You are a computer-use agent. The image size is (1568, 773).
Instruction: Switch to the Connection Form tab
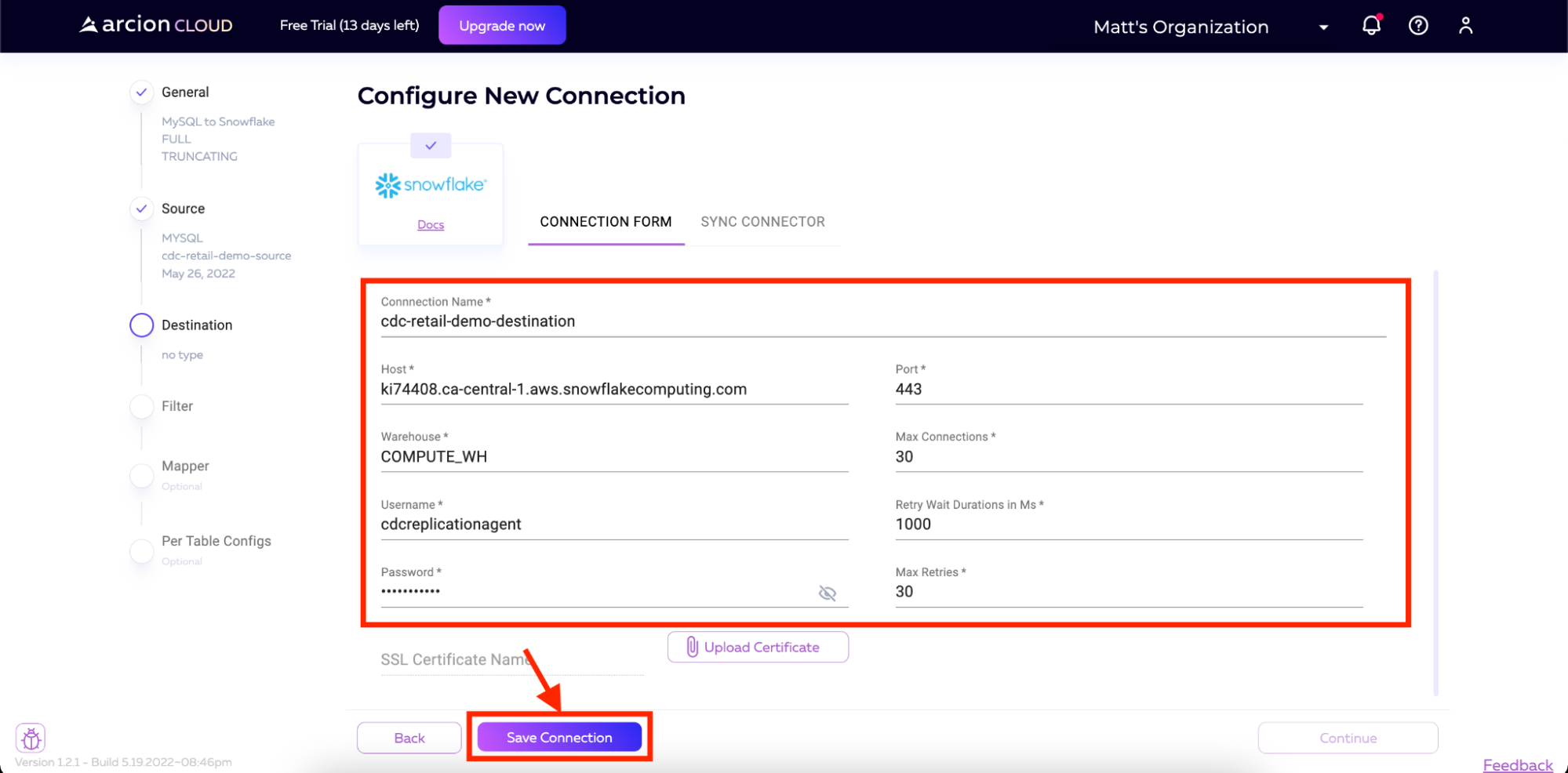coord(606,222)
